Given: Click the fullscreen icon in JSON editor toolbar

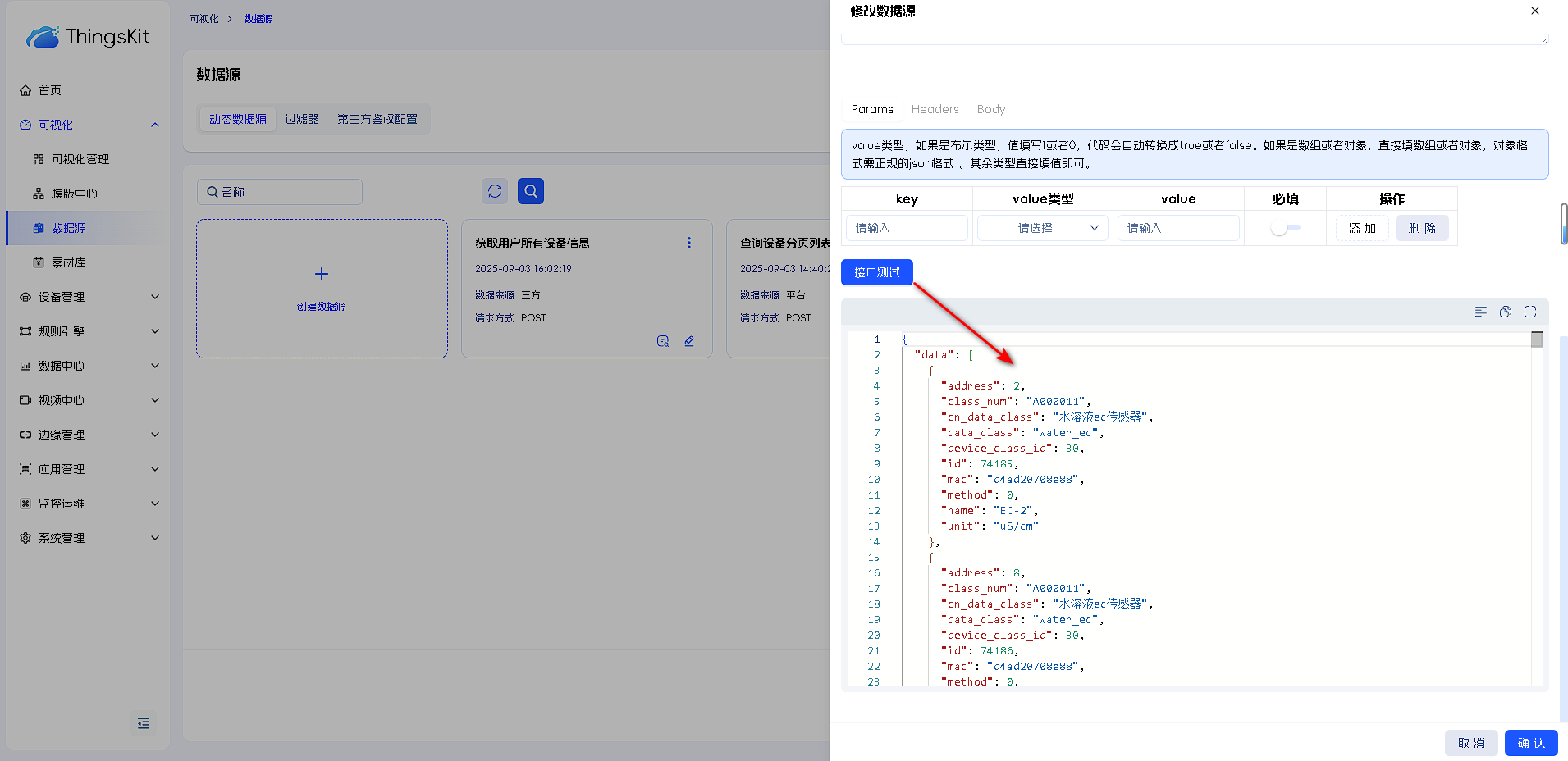Looking at the screenshot, I should coord(1529,312).
